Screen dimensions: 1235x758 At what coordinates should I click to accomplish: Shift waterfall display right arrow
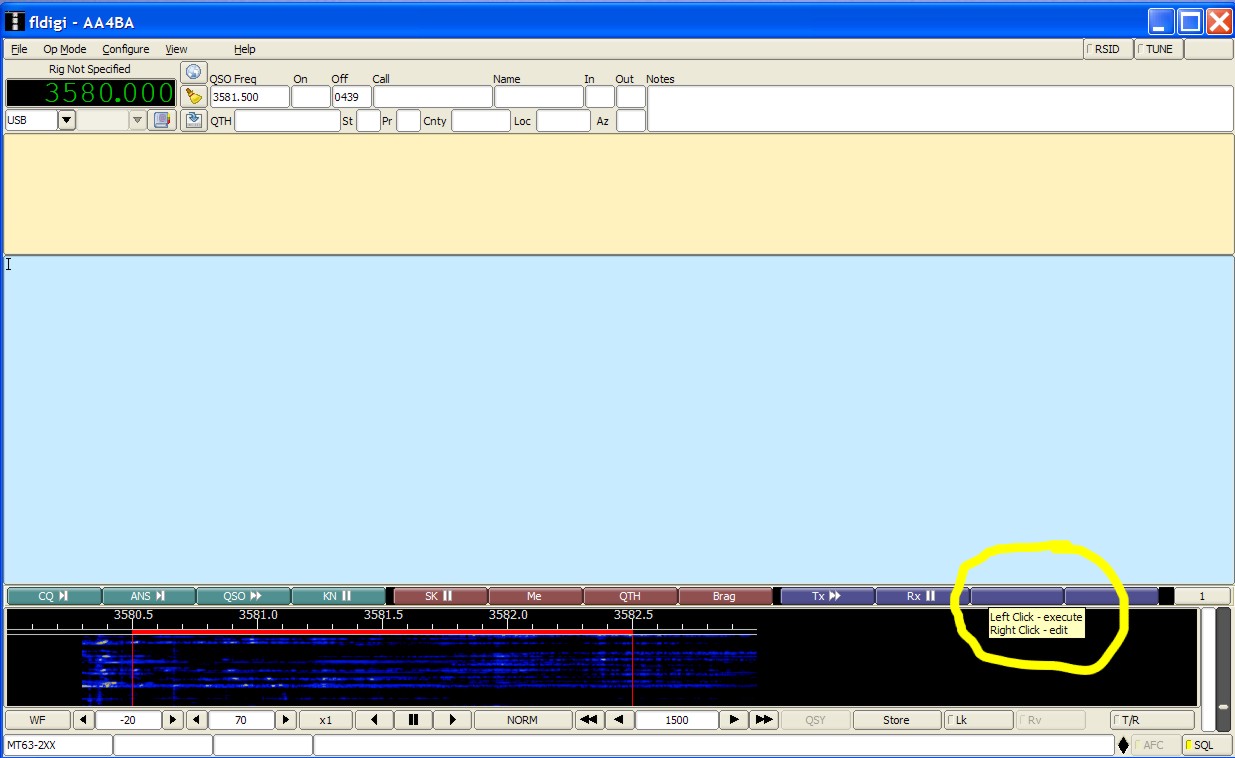[452, 720]
